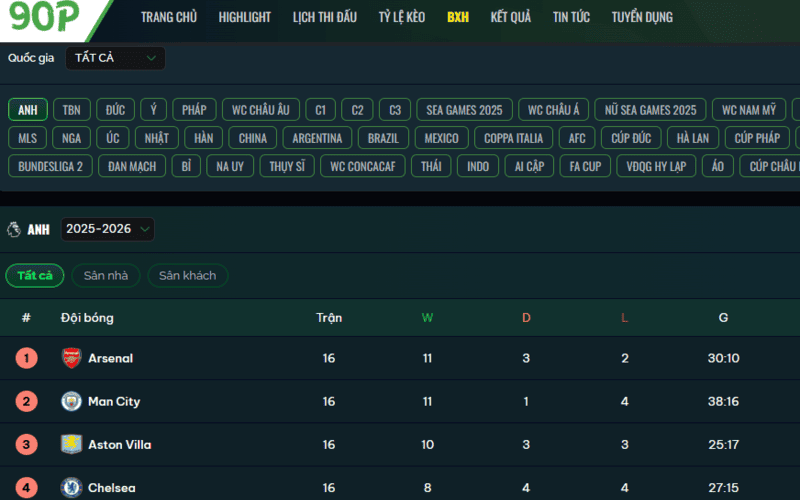
Task: Go to Lịch thi đấu page
Action: [x=324, y=17]
